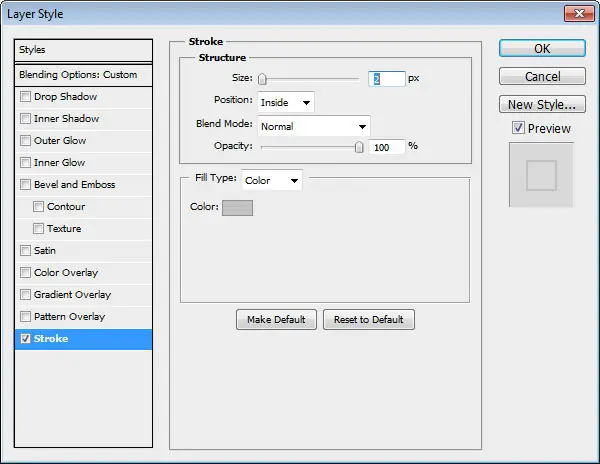This screenshot has width=600, height=464.
Task: Enable the Drop Shadow checkbox
Action: pyautogui.click(x=25, y=96)
